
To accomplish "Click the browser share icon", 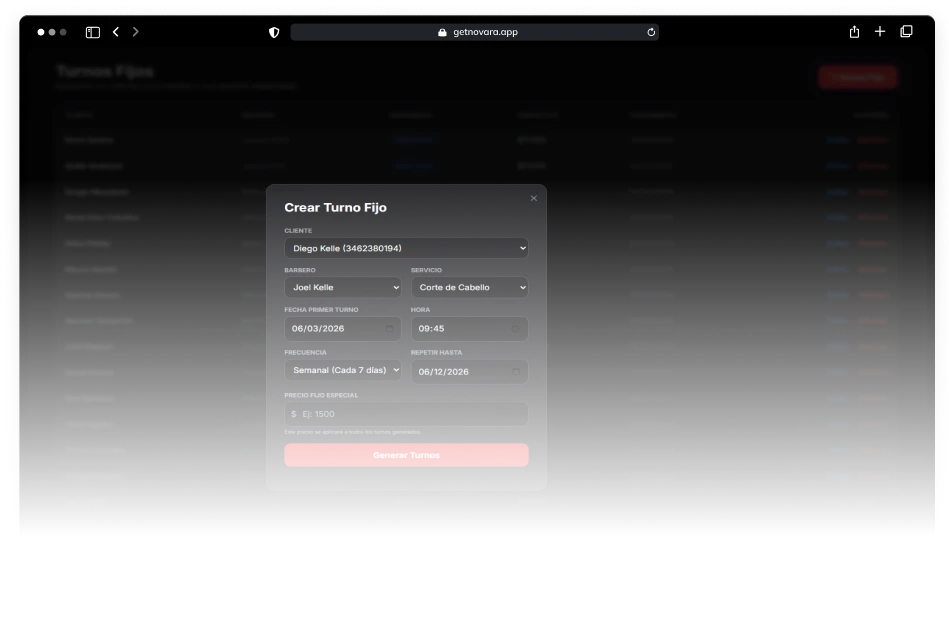I will [854, 32].
